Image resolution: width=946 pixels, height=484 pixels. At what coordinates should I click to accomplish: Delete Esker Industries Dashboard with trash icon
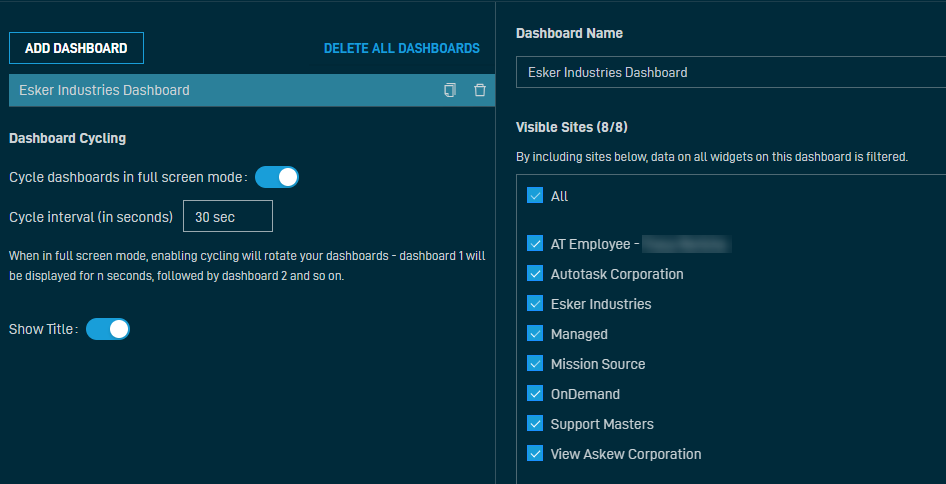(x=480, y=91)
